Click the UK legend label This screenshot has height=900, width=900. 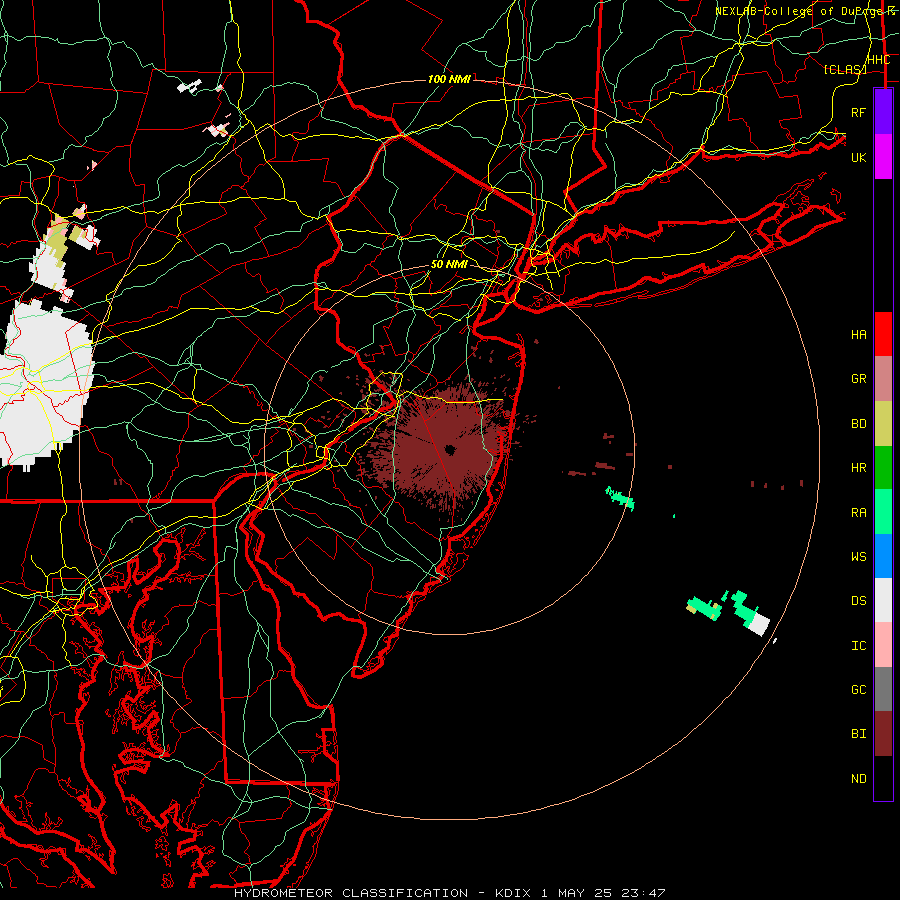(x=858, y=157)
